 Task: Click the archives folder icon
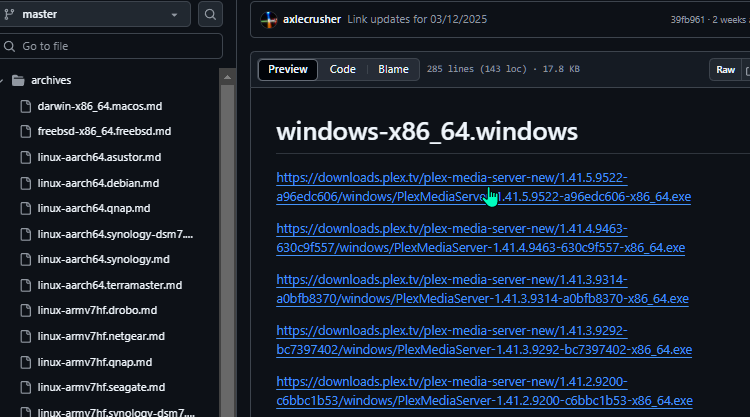18,80
